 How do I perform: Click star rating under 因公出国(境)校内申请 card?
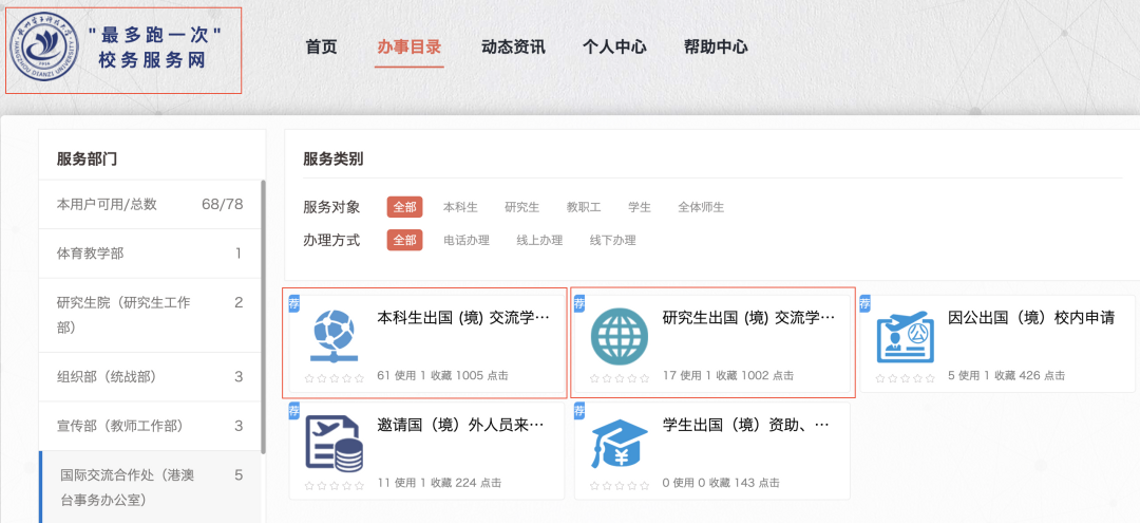click(905, 377)
